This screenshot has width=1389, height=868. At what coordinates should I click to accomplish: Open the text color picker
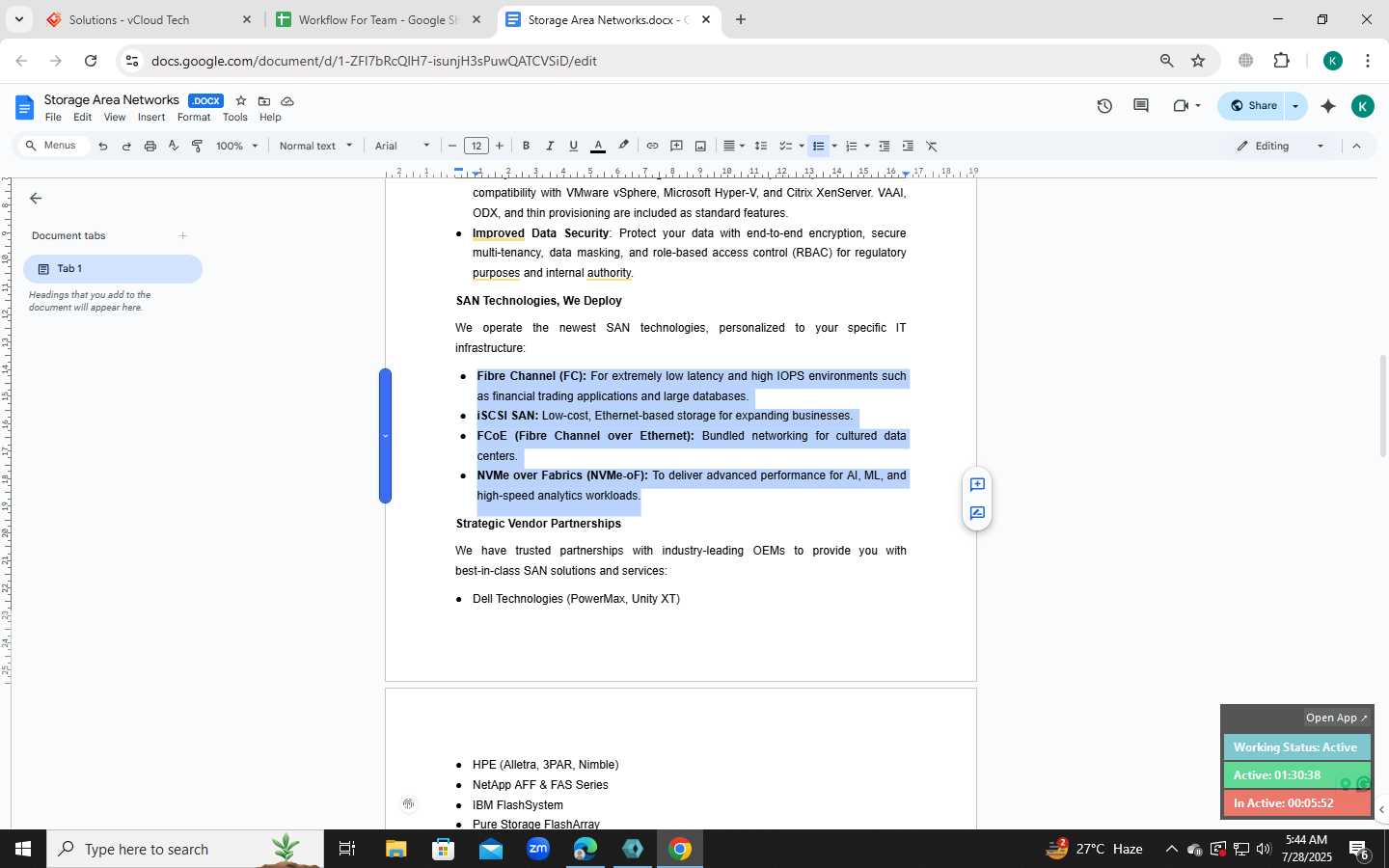tap(598, 146)
